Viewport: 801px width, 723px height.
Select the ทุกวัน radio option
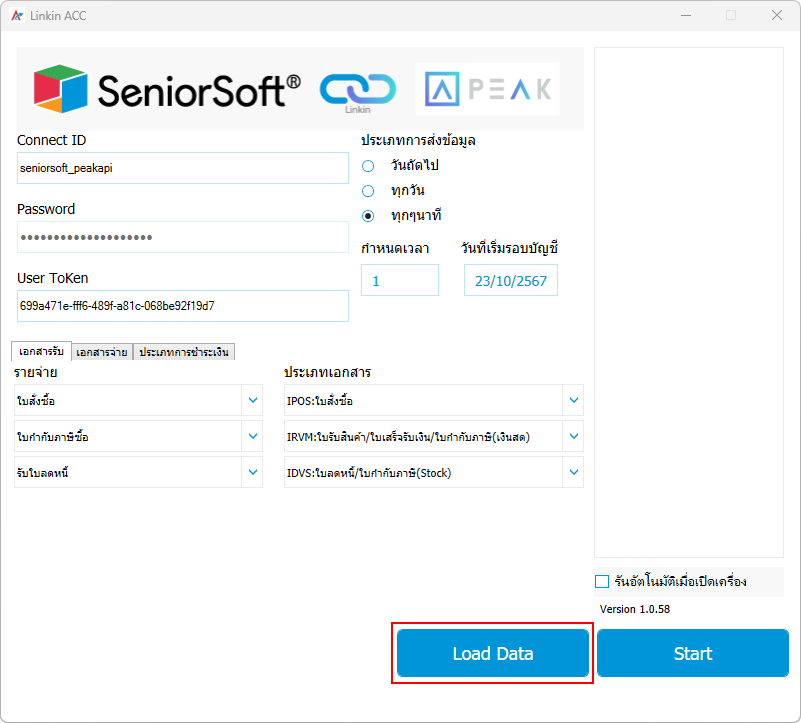[368, 191]
